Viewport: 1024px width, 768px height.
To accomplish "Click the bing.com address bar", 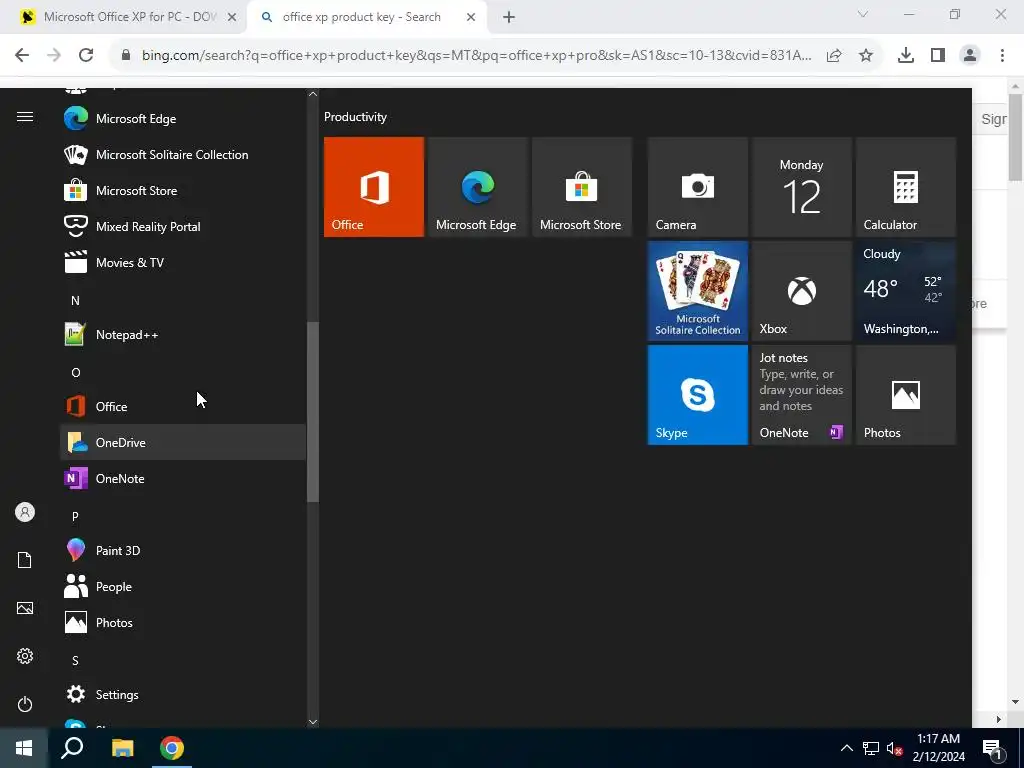I will [476, 56].
